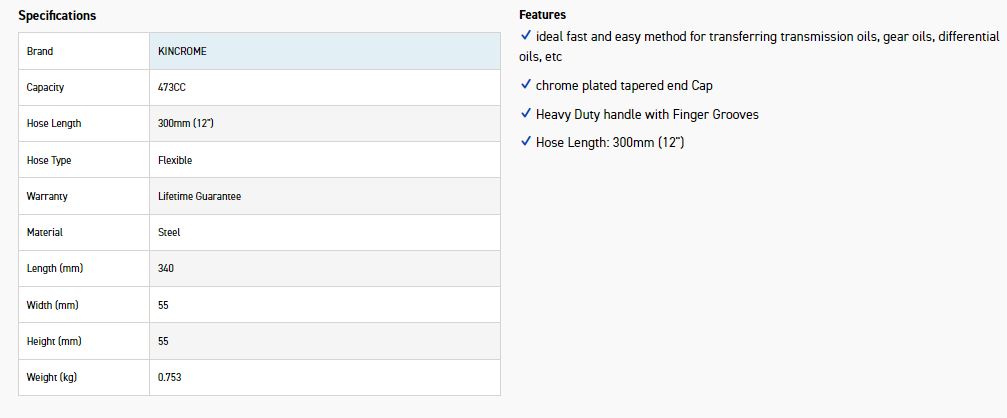Viewport: 1007px width, 418px height.
Task: Click the Lifetime Guarantee warranty value
Action: coord(199,196)
